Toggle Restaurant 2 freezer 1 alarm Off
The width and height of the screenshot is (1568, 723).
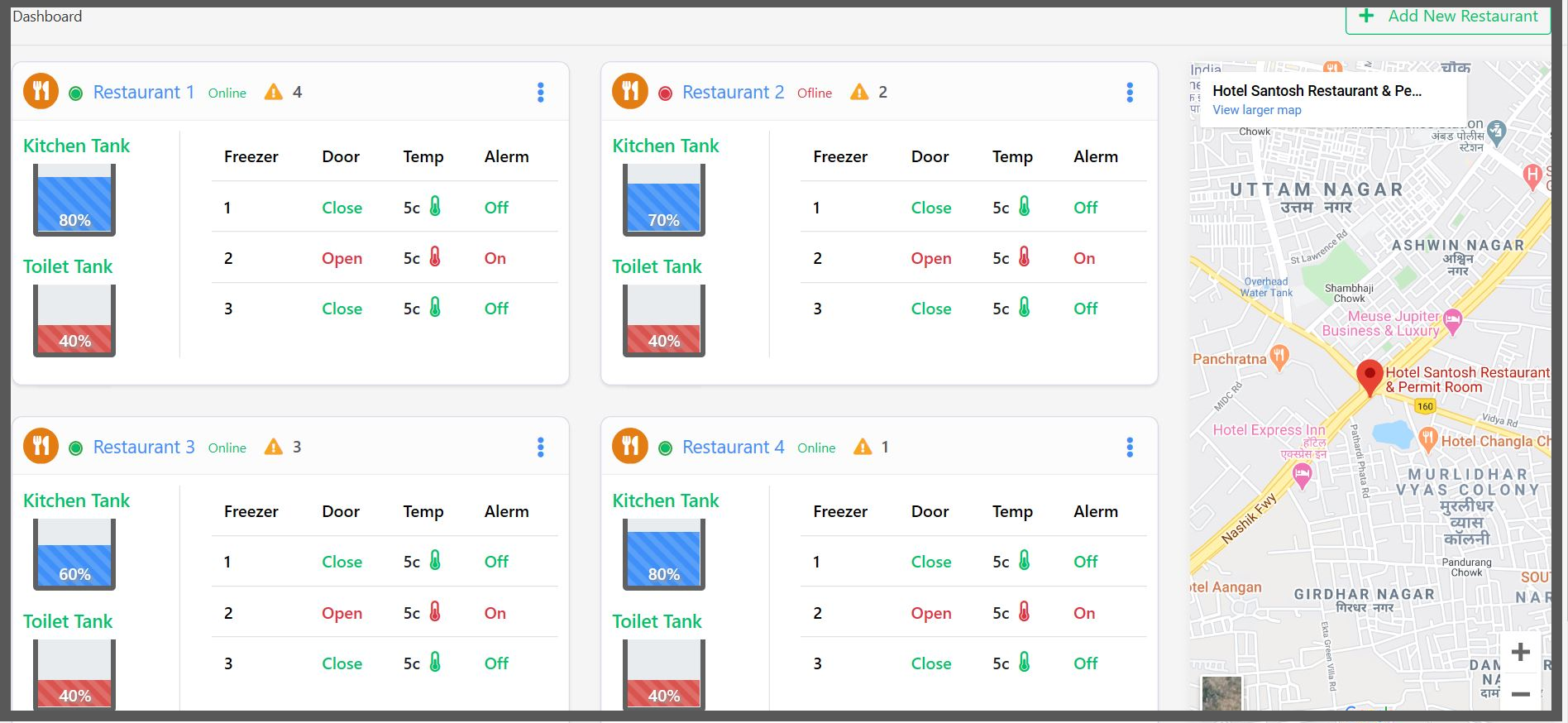tap(1085, 208)
